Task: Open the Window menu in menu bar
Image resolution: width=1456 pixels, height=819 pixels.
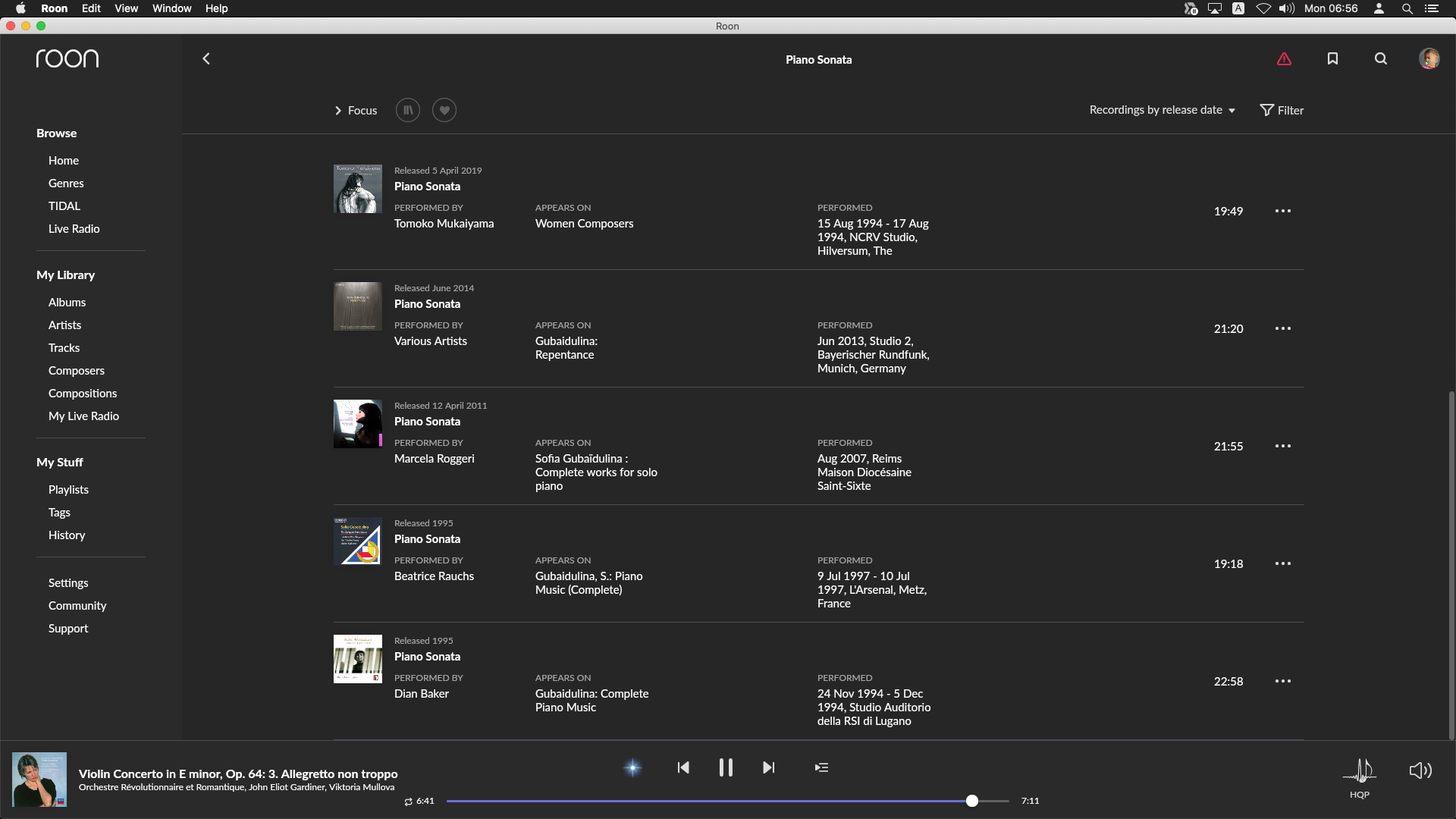Action: point(171,8)
